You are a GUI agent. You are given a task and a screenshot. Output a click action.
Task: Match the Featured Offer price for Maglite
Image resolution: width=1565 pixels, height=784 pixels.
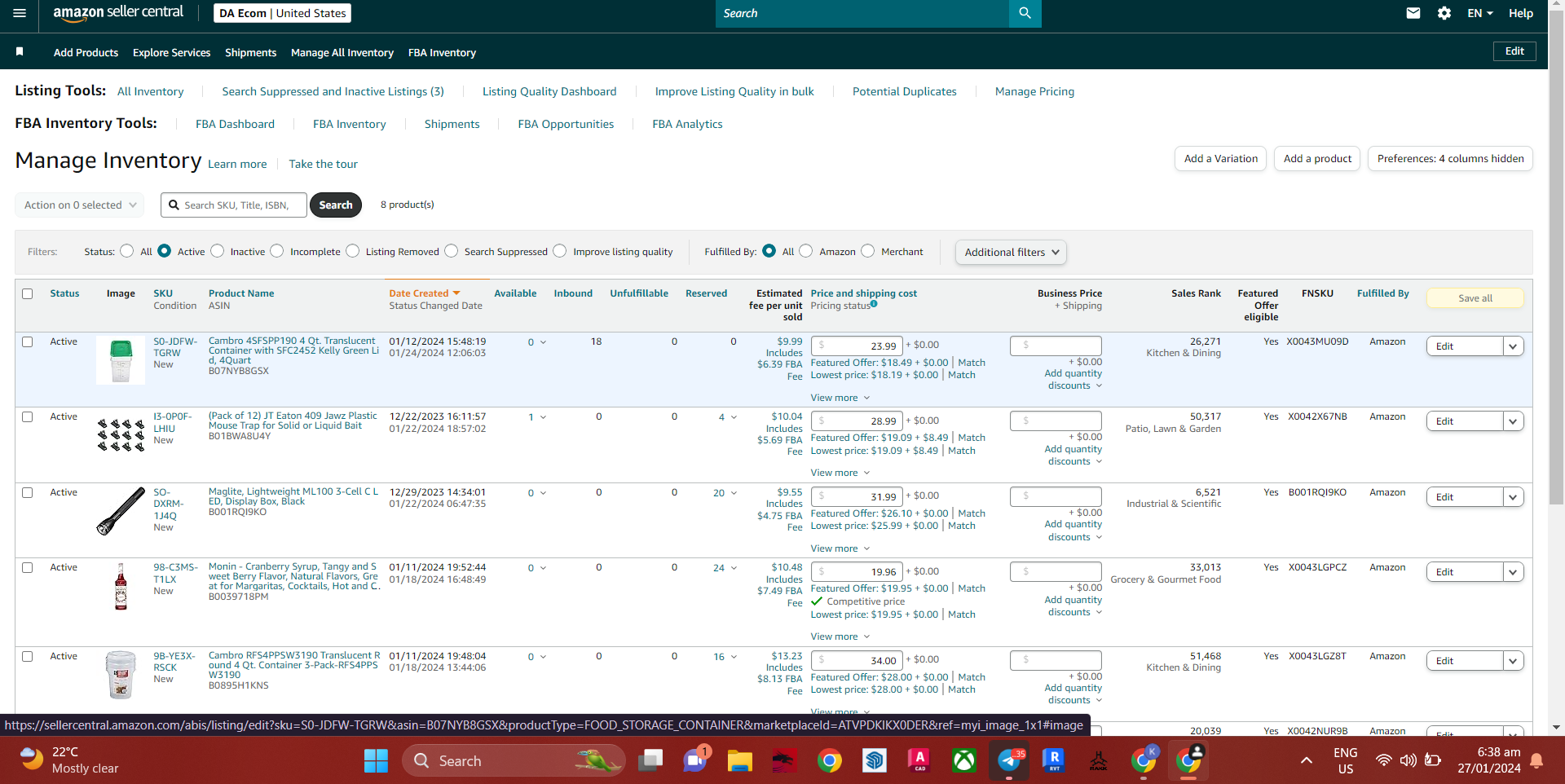pyautogui.click(x=972, y=513)
